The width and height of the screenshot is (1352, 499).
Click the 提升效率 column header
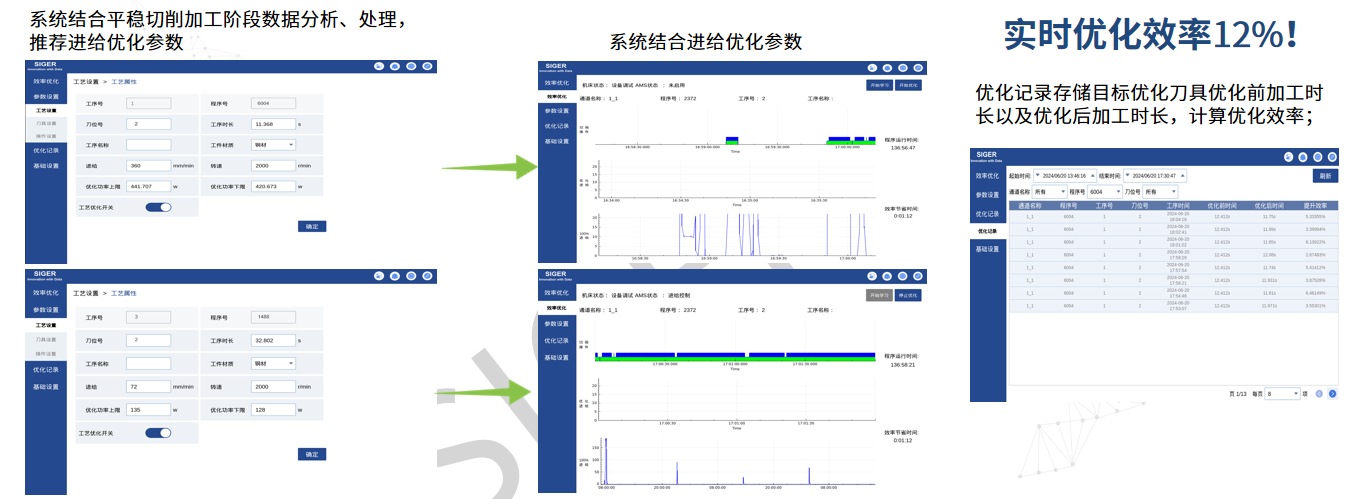pyautogui.click(x=1316, y=205)
